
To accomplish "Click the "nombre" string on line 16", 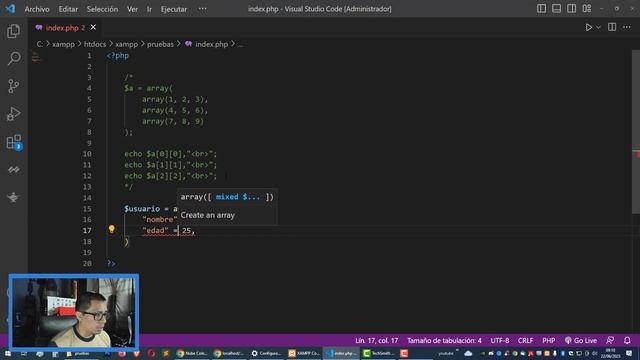I will 160,220.
